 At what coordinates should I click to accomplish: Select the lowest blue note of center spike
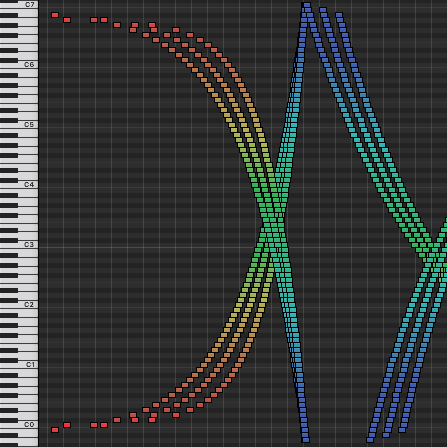[306, 440]
